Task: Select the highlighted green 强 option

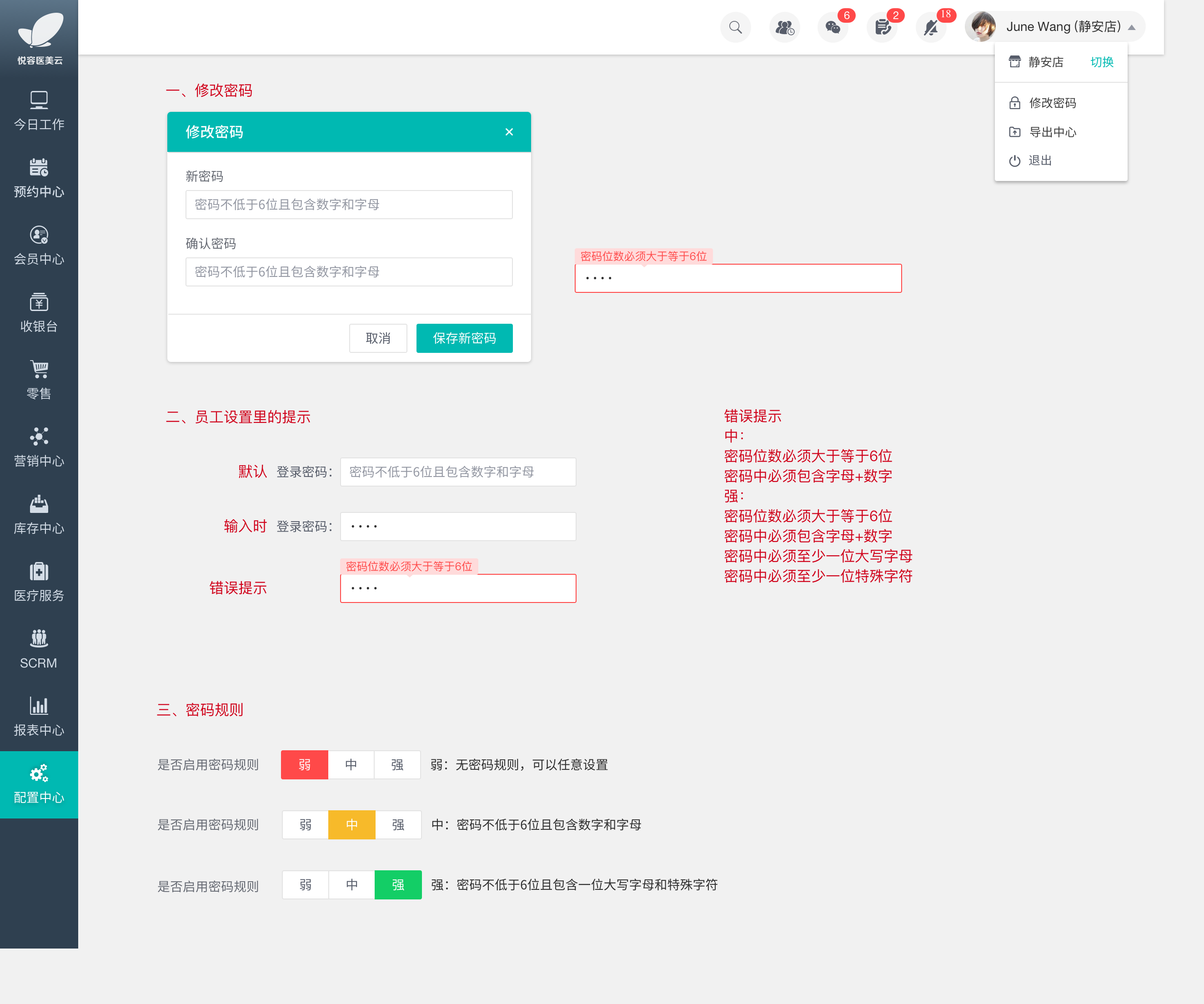Action: point(398,885)
